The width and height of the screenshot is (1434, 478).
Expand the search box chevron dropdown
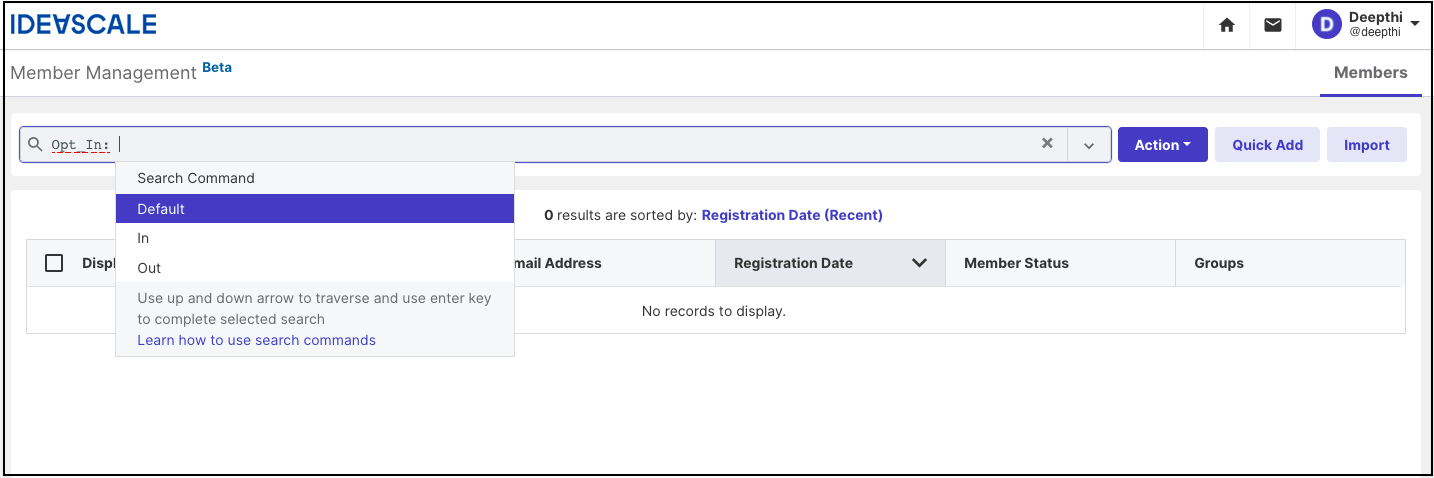point(1089,145)
